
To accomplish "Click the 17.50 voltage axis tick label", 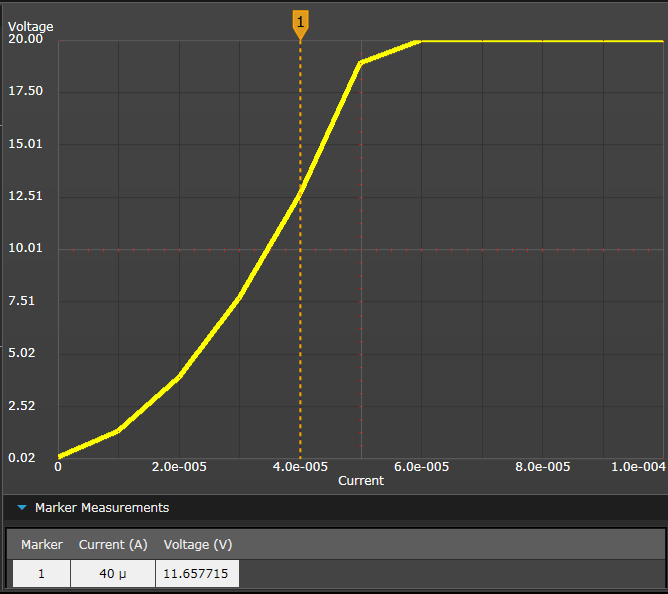I will pos(26,91).
